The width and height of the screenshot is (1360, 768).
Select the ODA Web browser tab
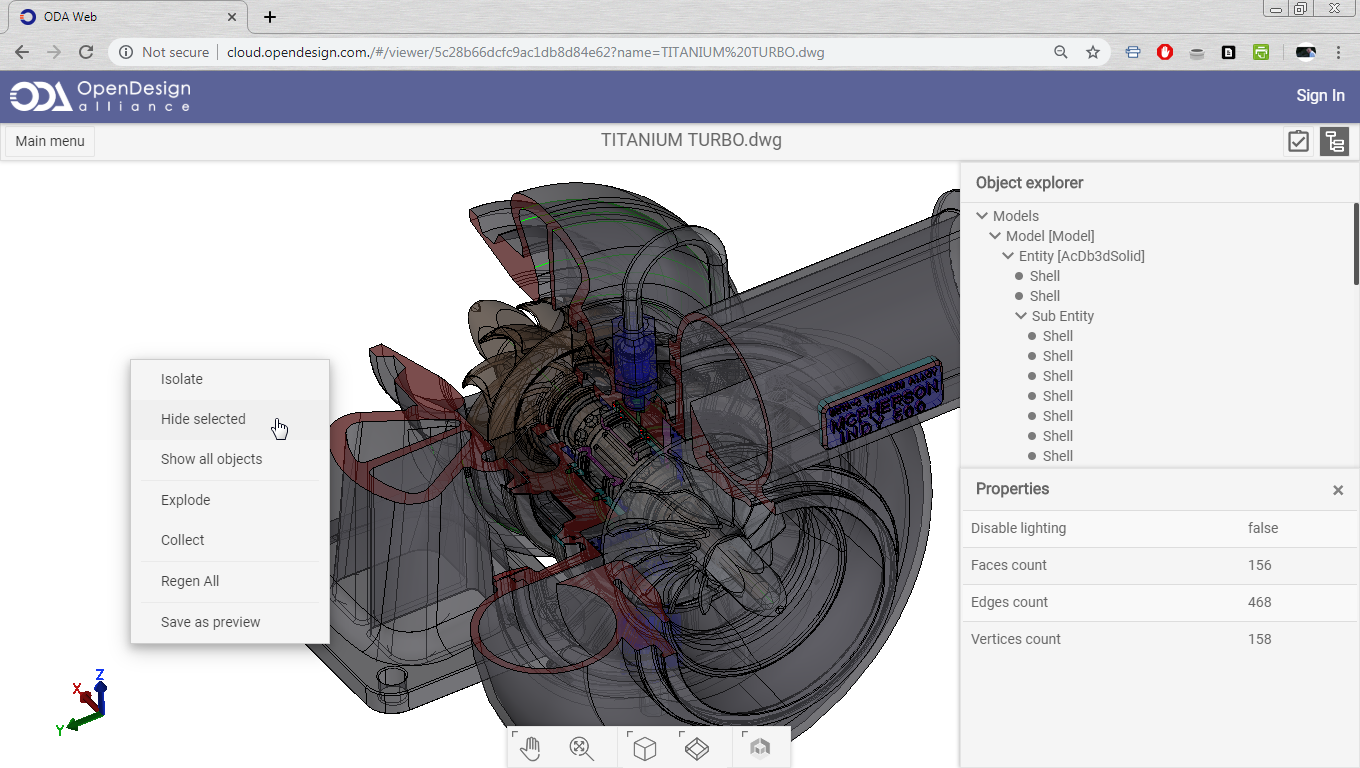pos(128,17)
